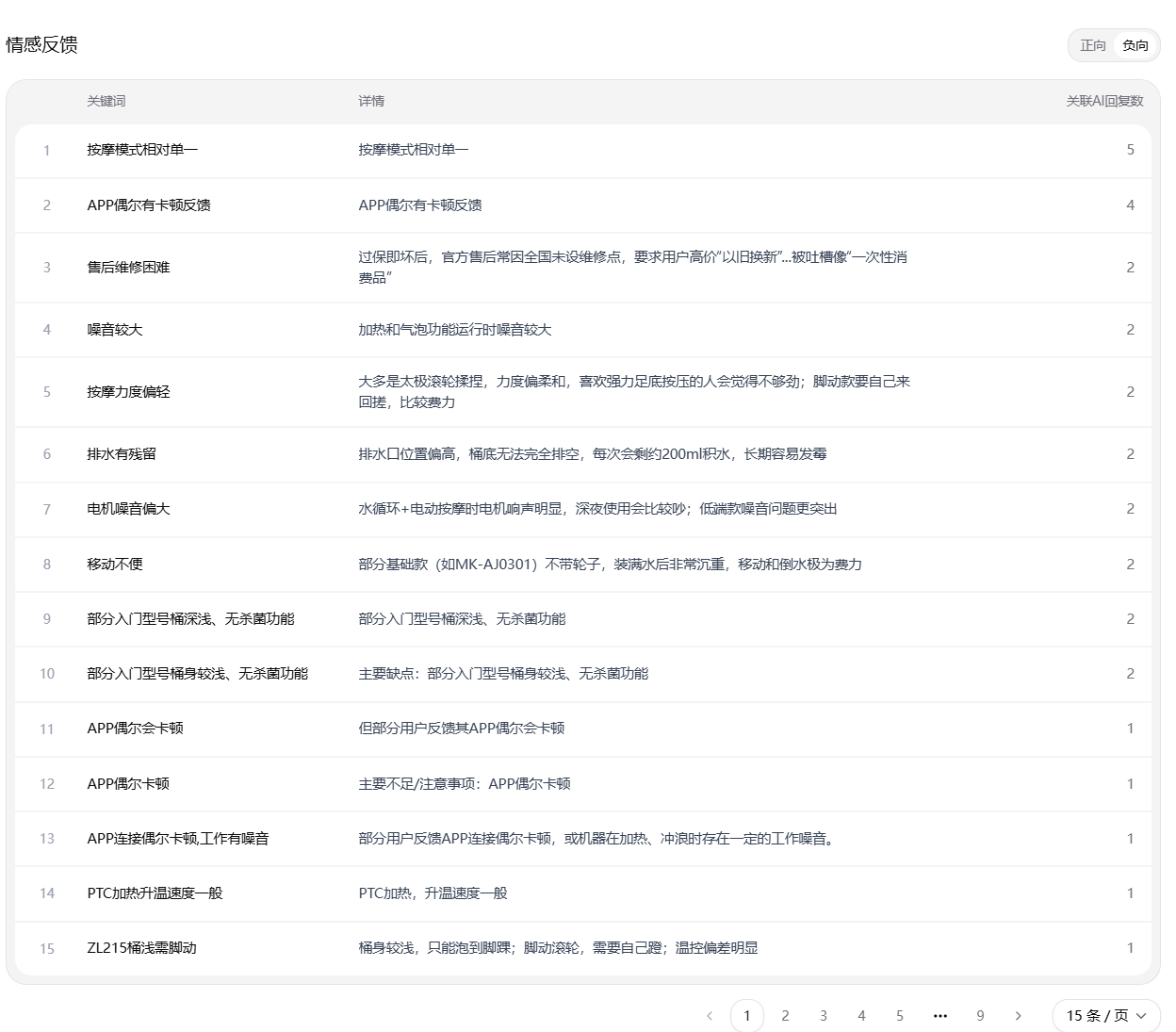The image size is (1176, 1032).
Task: Select keyword 移动不便
Action: click(x=115, y=564)
